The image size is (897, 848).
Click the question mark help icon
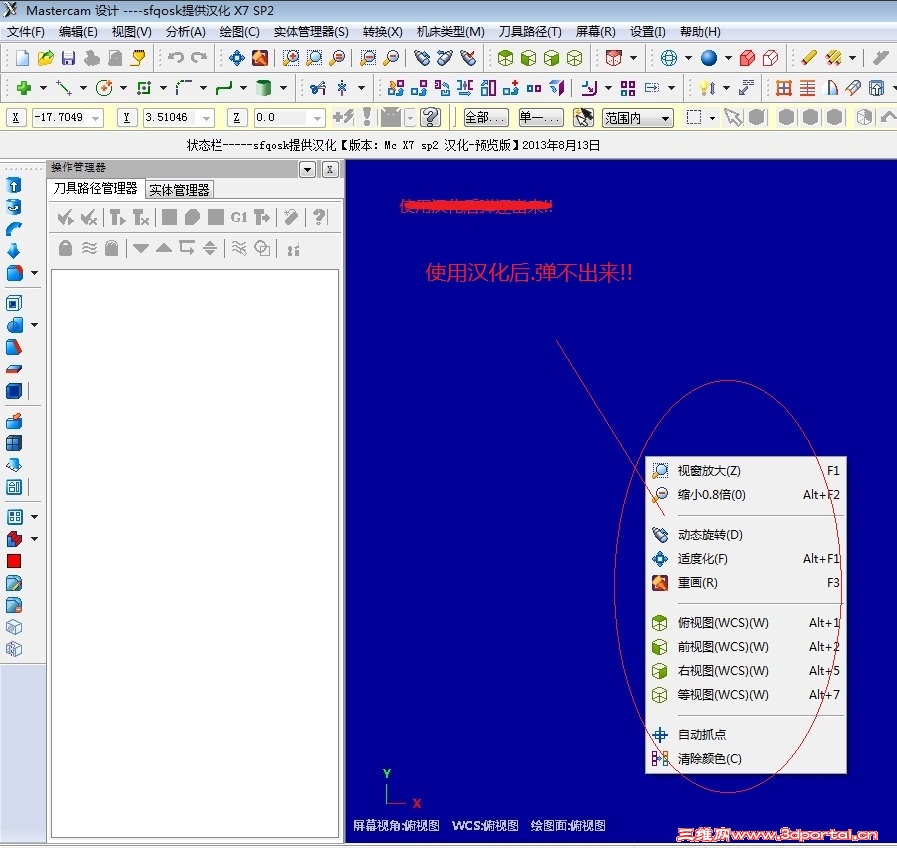click(x=430, y=117)
